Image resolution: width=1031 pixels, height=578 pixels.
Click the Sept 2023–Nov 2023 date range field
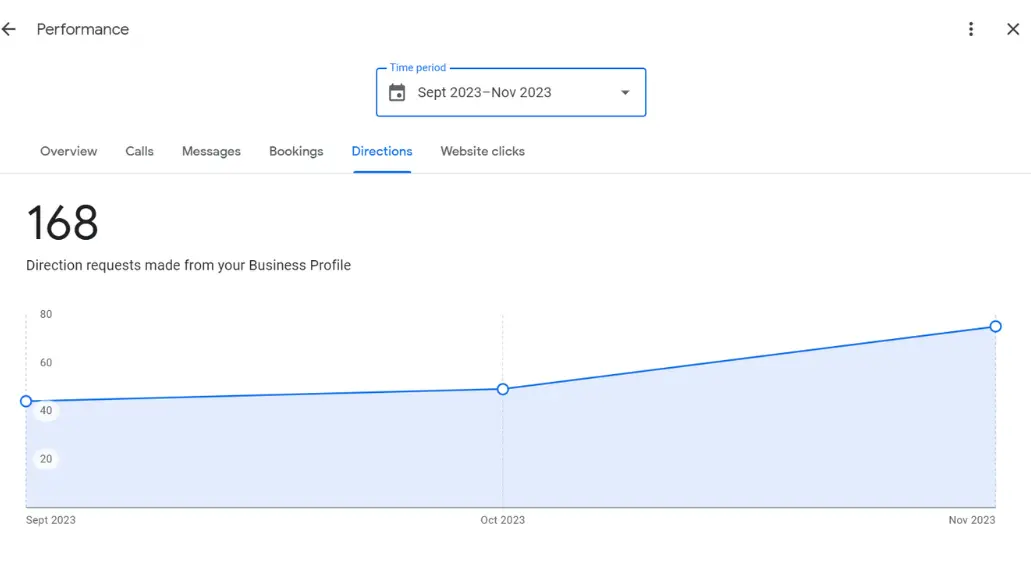[x=511, y=92]
